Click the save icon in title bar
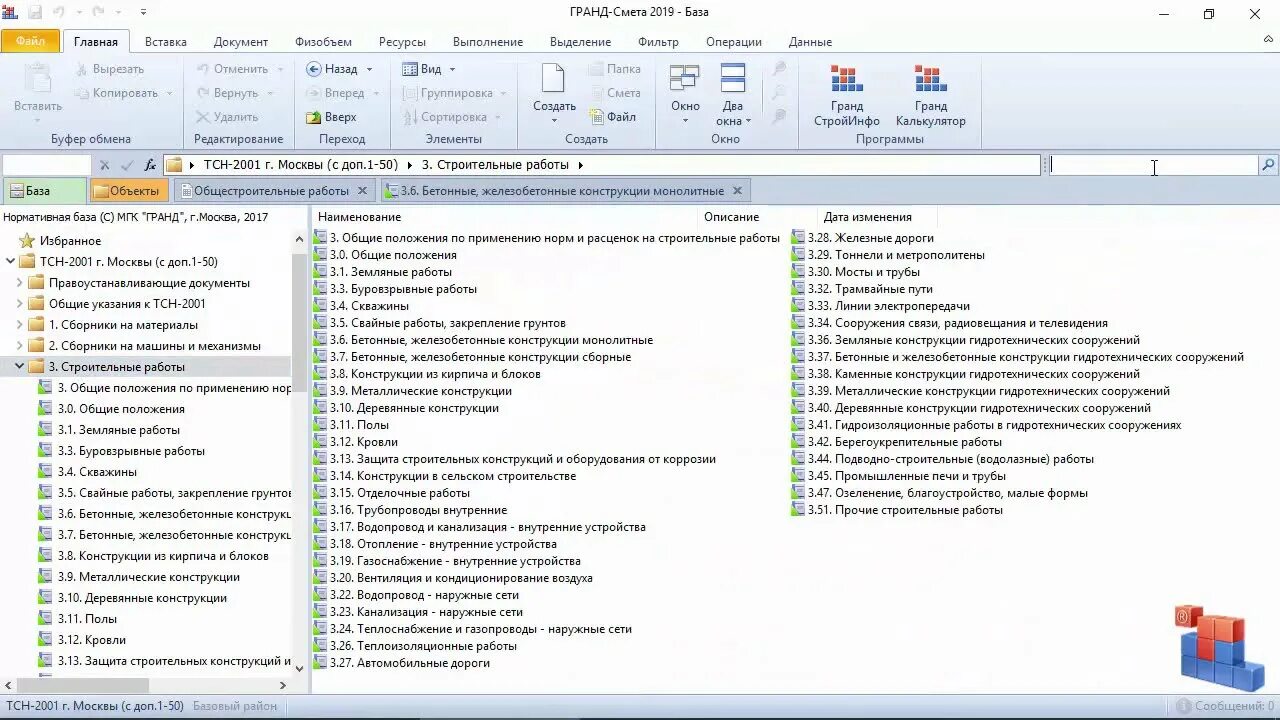The height and width of the screenshot is (720, 1280). (35, 13)
